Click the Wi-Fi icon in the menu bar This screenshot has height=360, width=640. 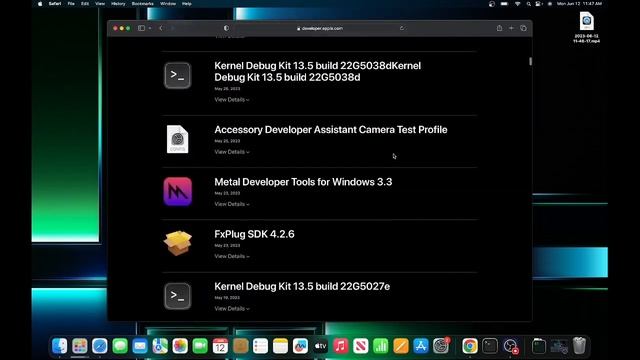(x=518, y=4)
